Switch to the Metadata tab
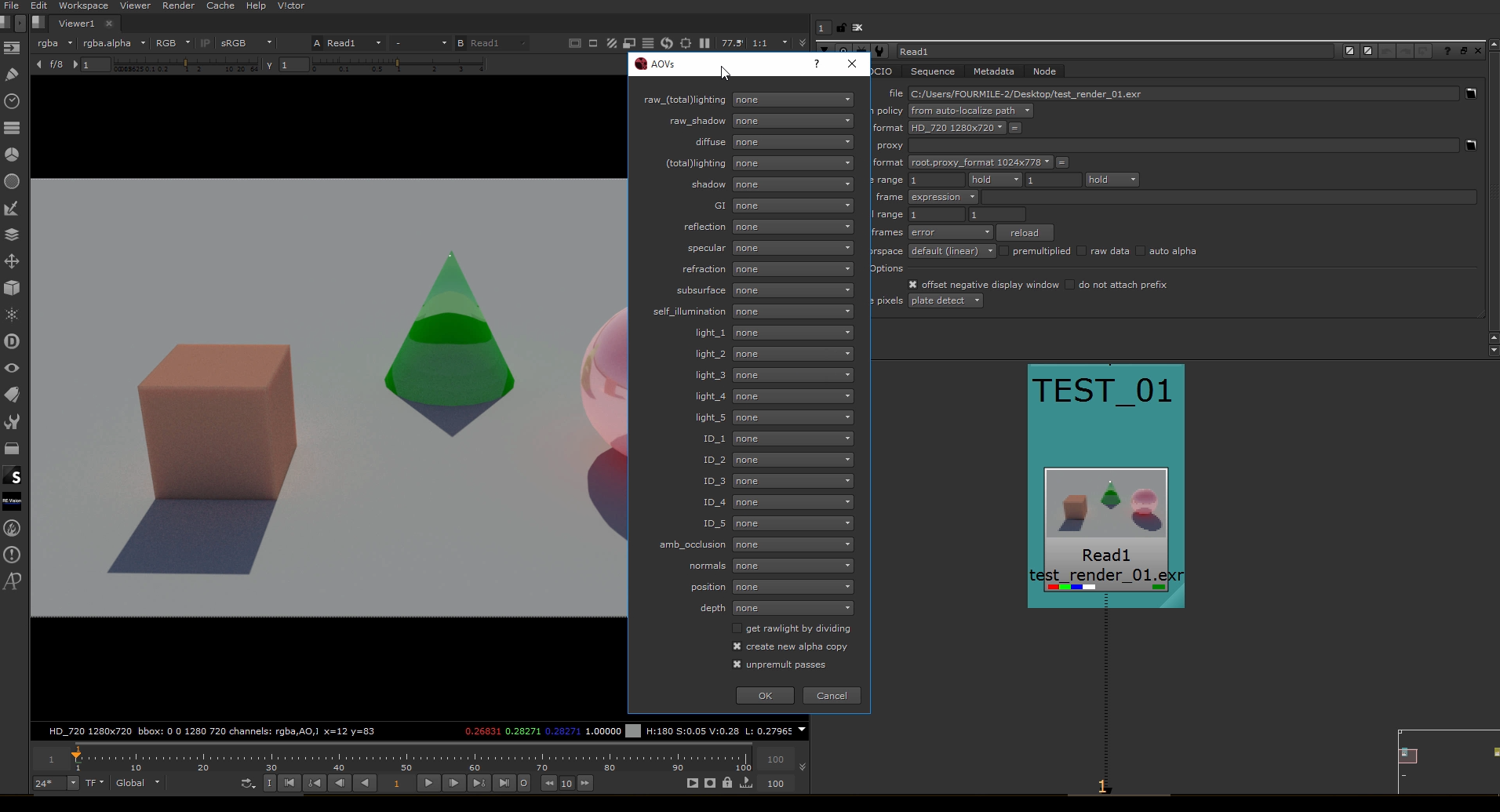Viewport: 1500px width, 812px height. 993,71
